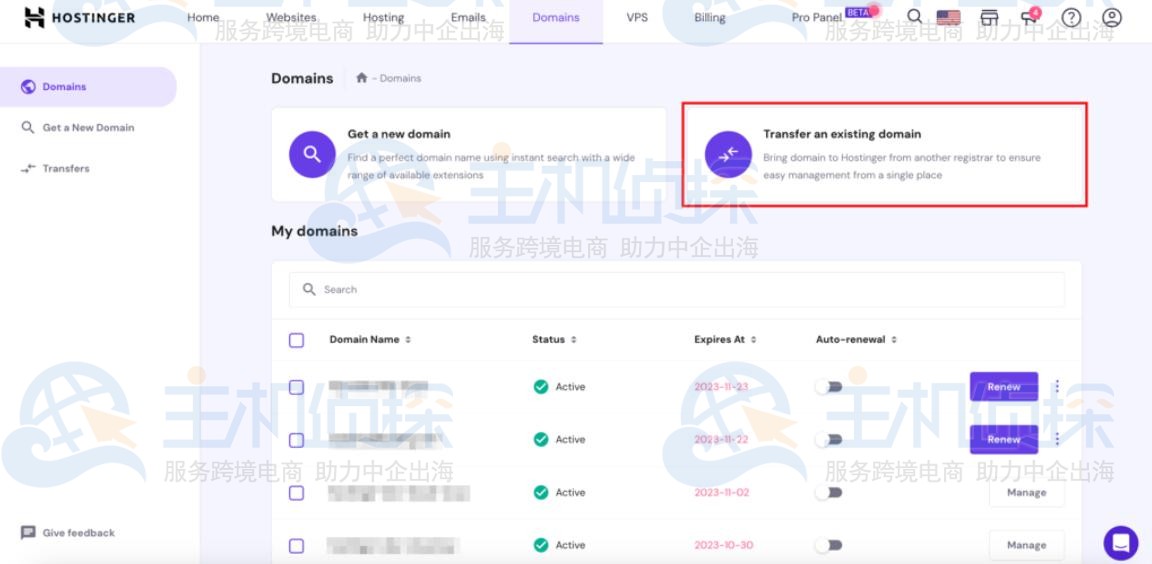This screenshot has width=1152, height=564.
Task: Open the user account profile icon
Action: click(1106, 18)
